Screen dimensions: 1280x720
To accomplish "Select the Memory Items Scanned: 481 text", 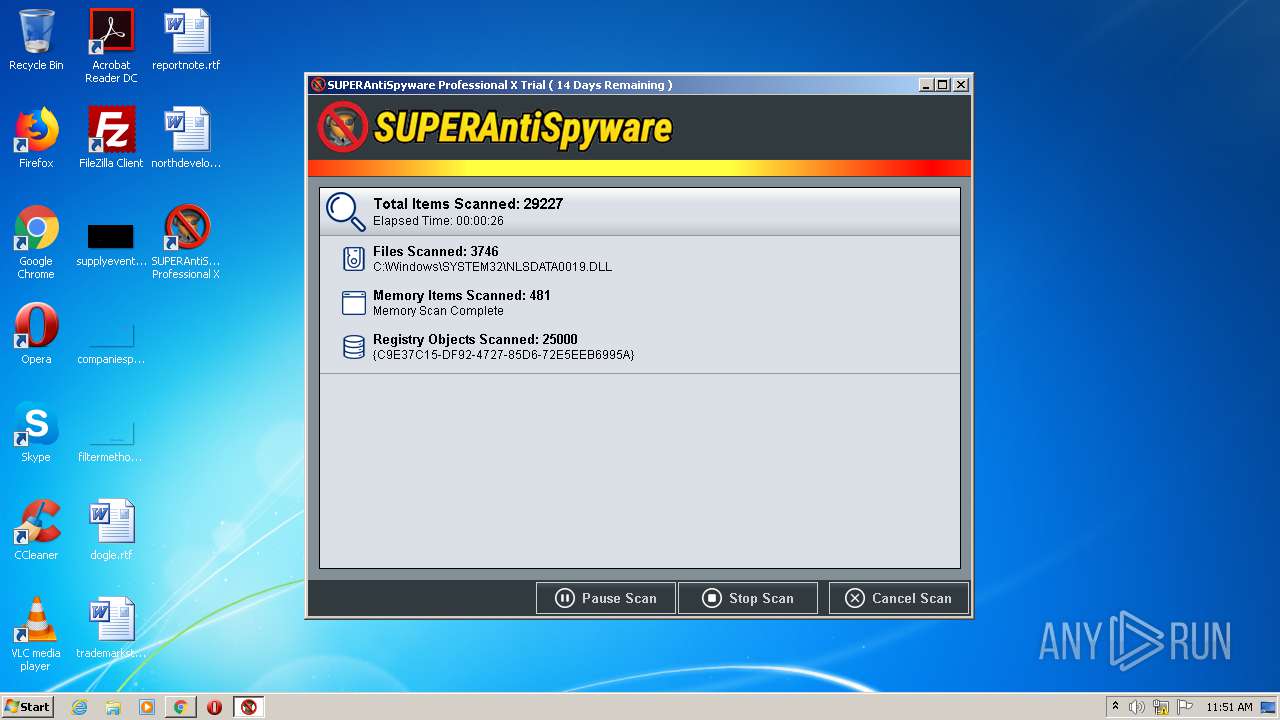I will pos(461,296).
